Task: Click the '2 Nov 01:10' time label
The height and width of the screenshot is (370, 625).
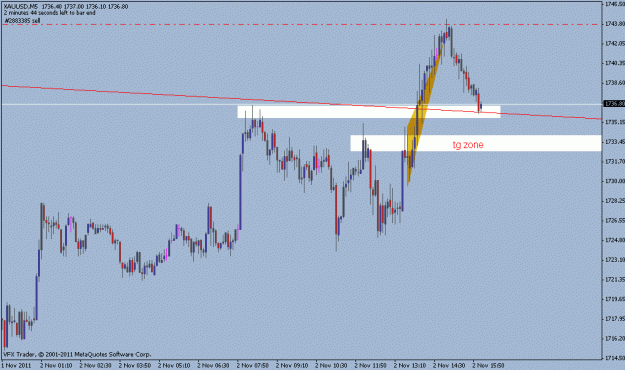Action: click(x=56, y=365)
